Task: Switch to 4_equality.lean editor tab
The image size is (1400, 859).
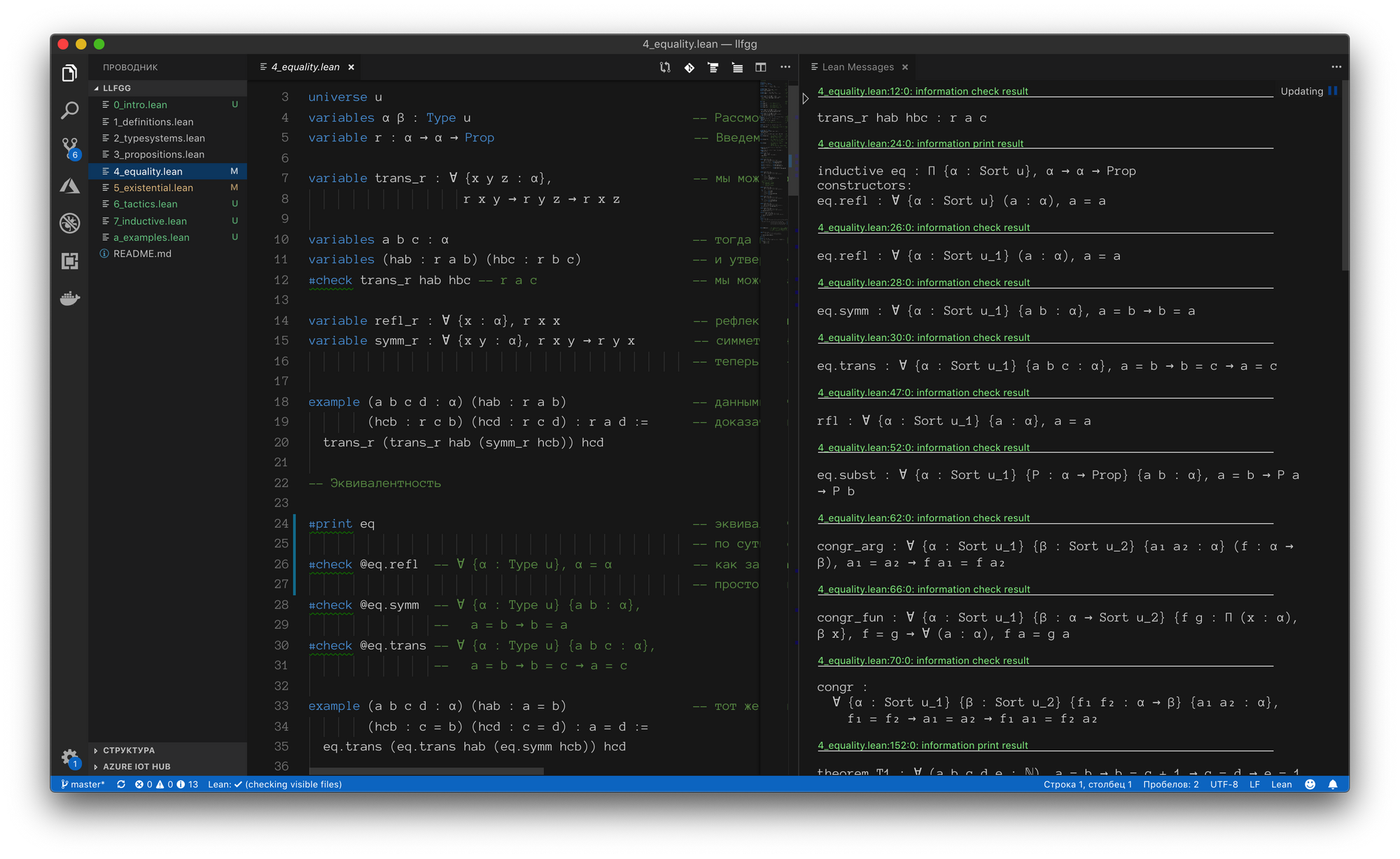Action: [x=305, y=67]
